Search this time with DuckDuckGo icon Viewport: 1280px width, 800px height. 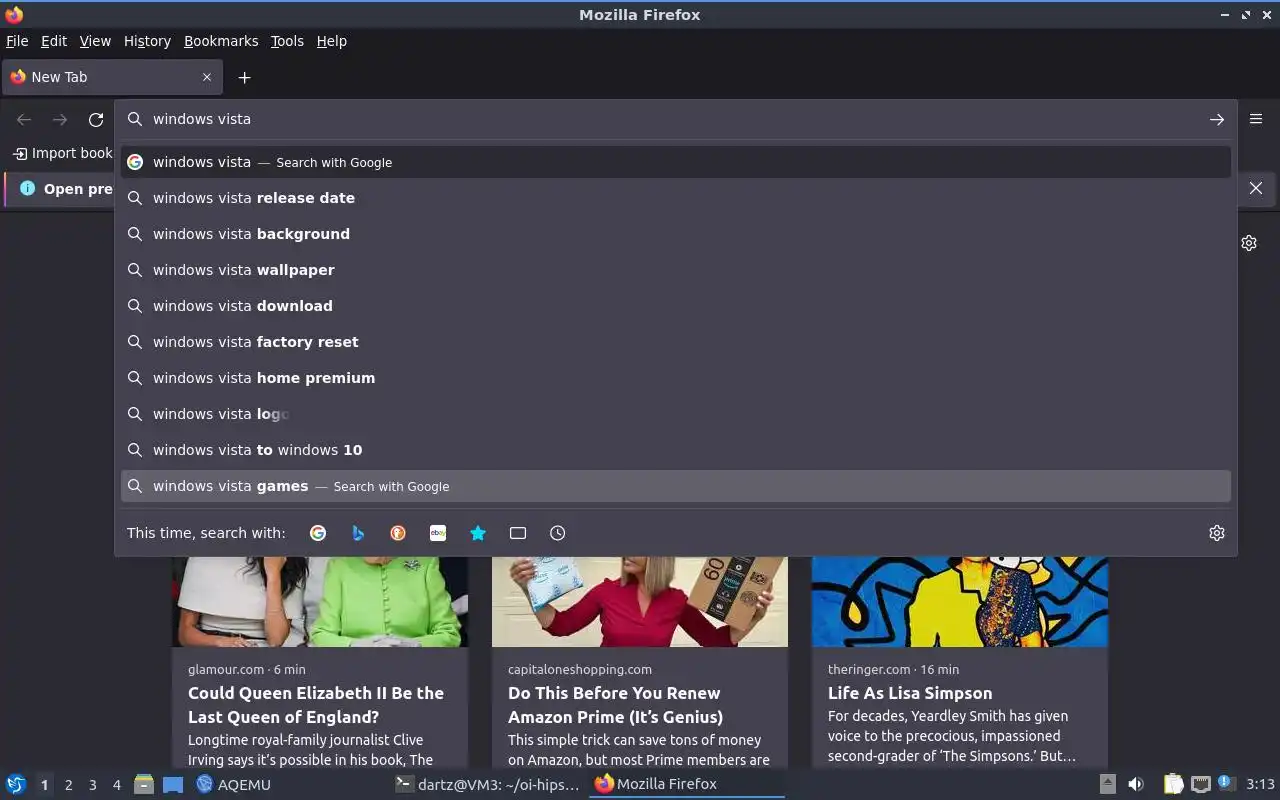pos(398,533)
